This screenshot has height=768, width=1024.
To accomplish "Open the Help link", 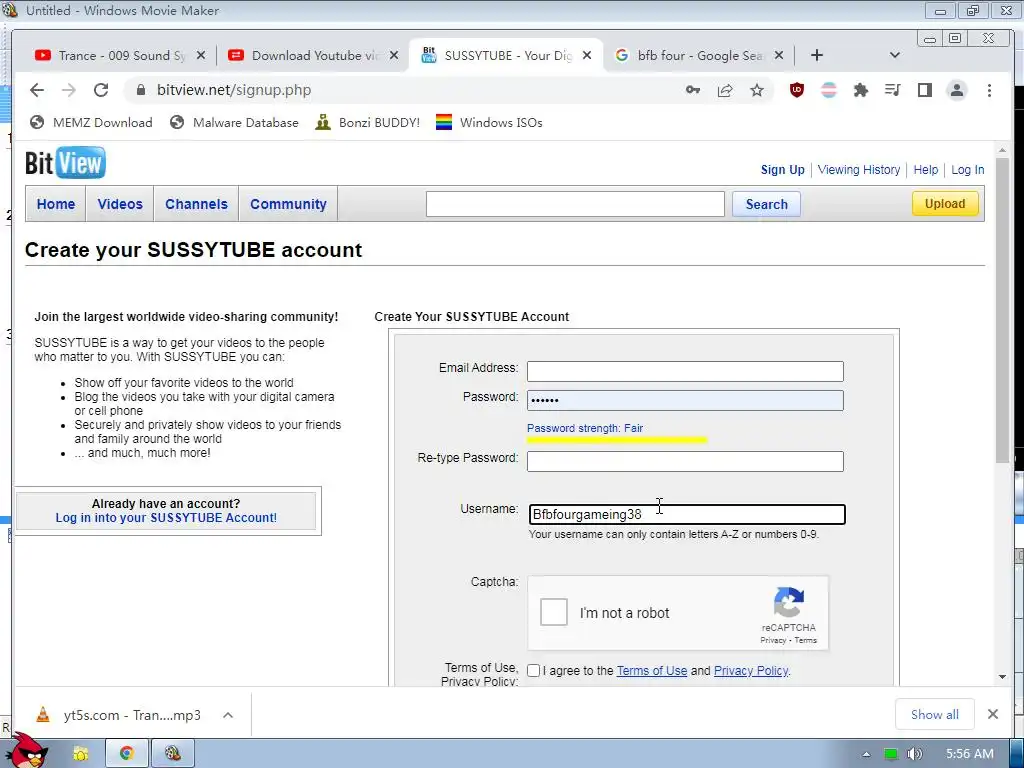I will [x=925, y=170].
